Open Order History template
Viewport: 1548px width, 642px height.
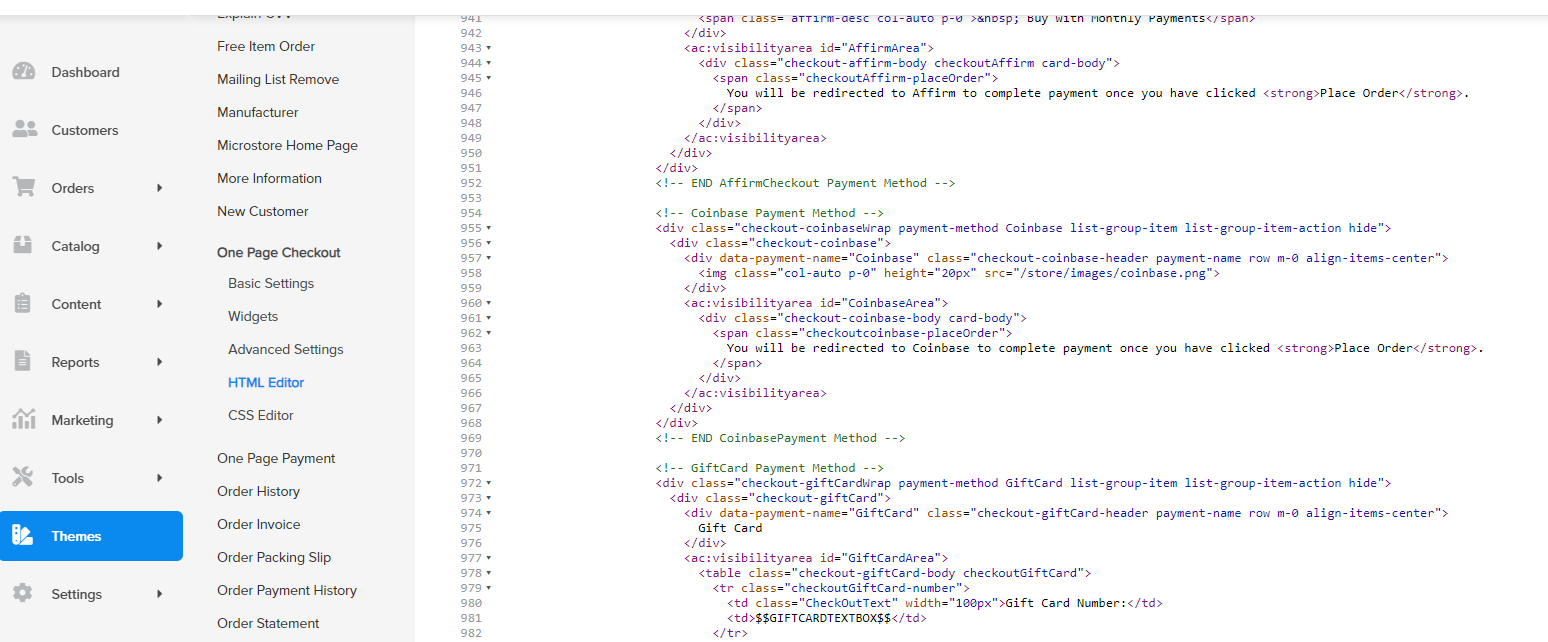click(258, 491)
